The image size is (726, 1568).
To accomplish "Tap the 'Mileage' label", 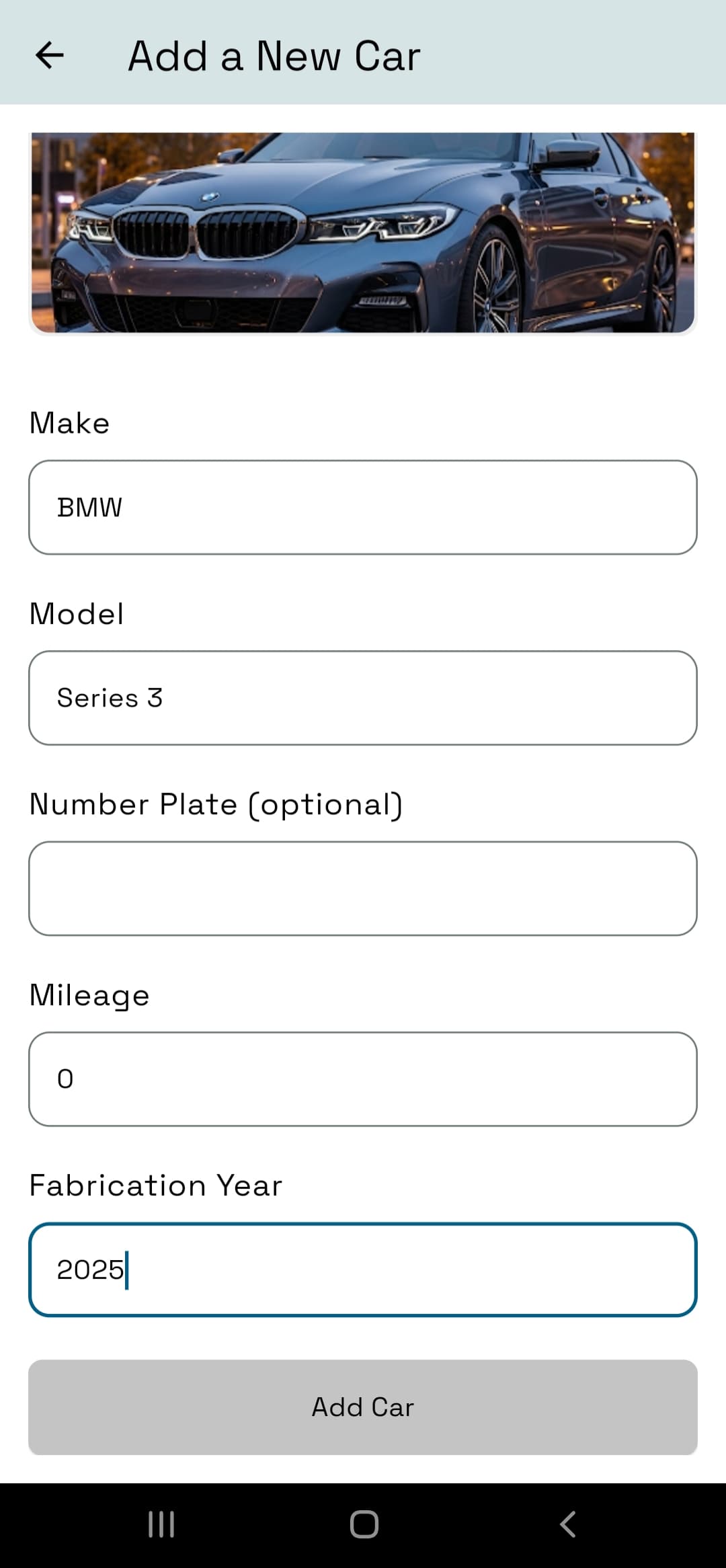I will point(89,995).
